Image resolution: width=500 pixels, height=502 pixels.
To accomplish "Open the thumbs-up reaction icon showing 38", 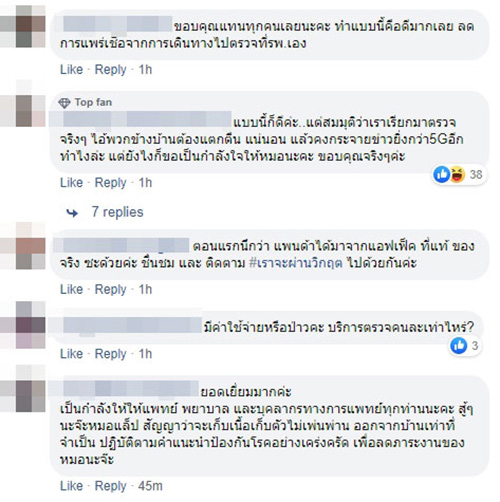I will click(442, 174).
